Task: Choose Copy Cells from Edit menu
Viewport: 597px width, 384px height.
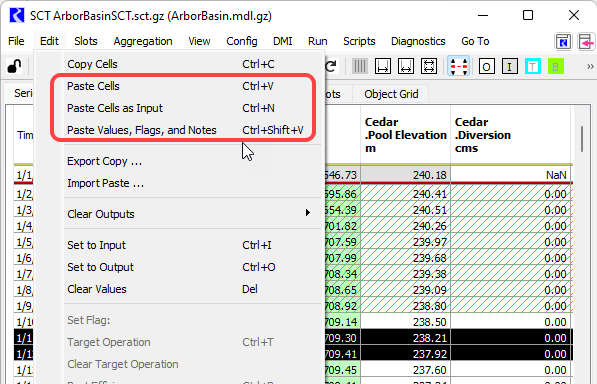Action: 179,64
